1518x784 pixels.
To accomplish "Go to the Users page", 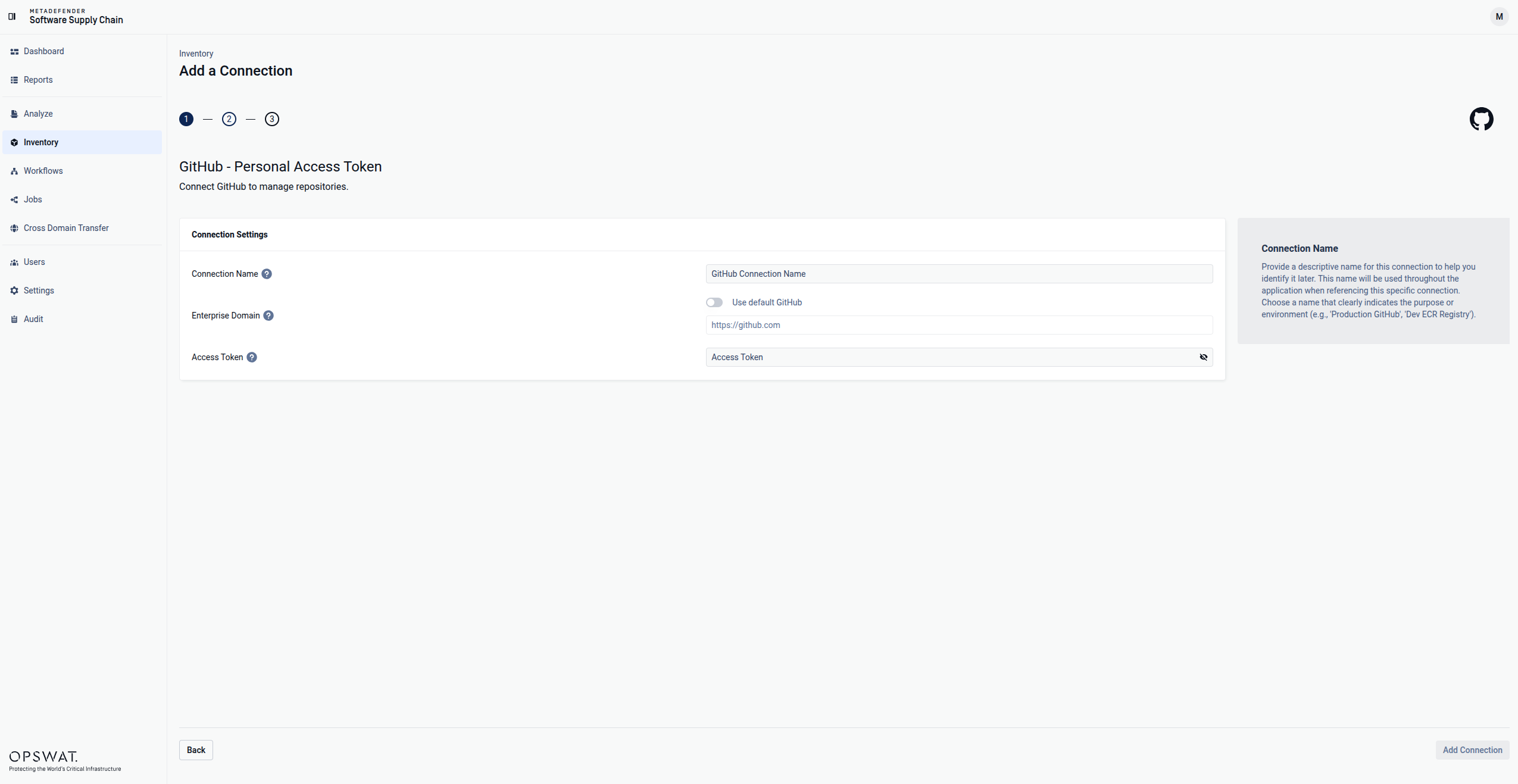I will [82, 262].
